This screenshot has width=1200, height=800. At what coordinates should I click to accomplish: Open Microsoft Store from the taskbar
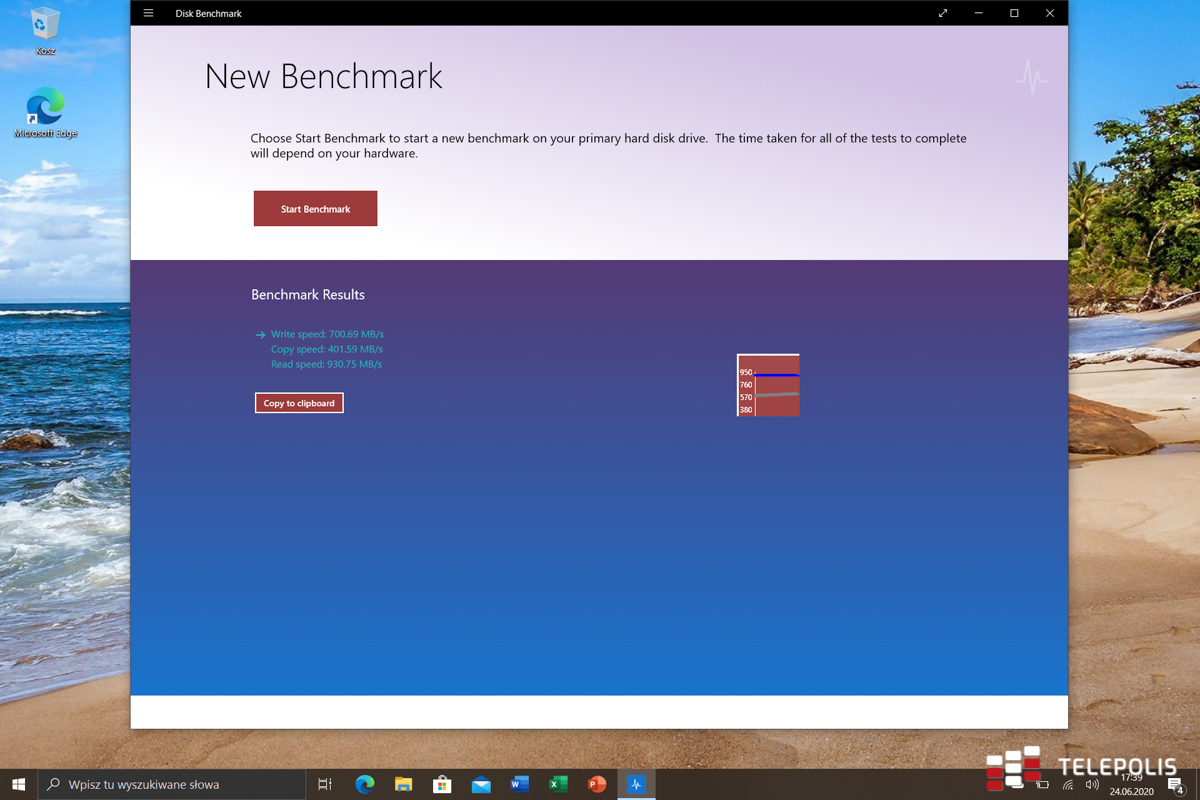pyautogui.click(x=442, y=784)
